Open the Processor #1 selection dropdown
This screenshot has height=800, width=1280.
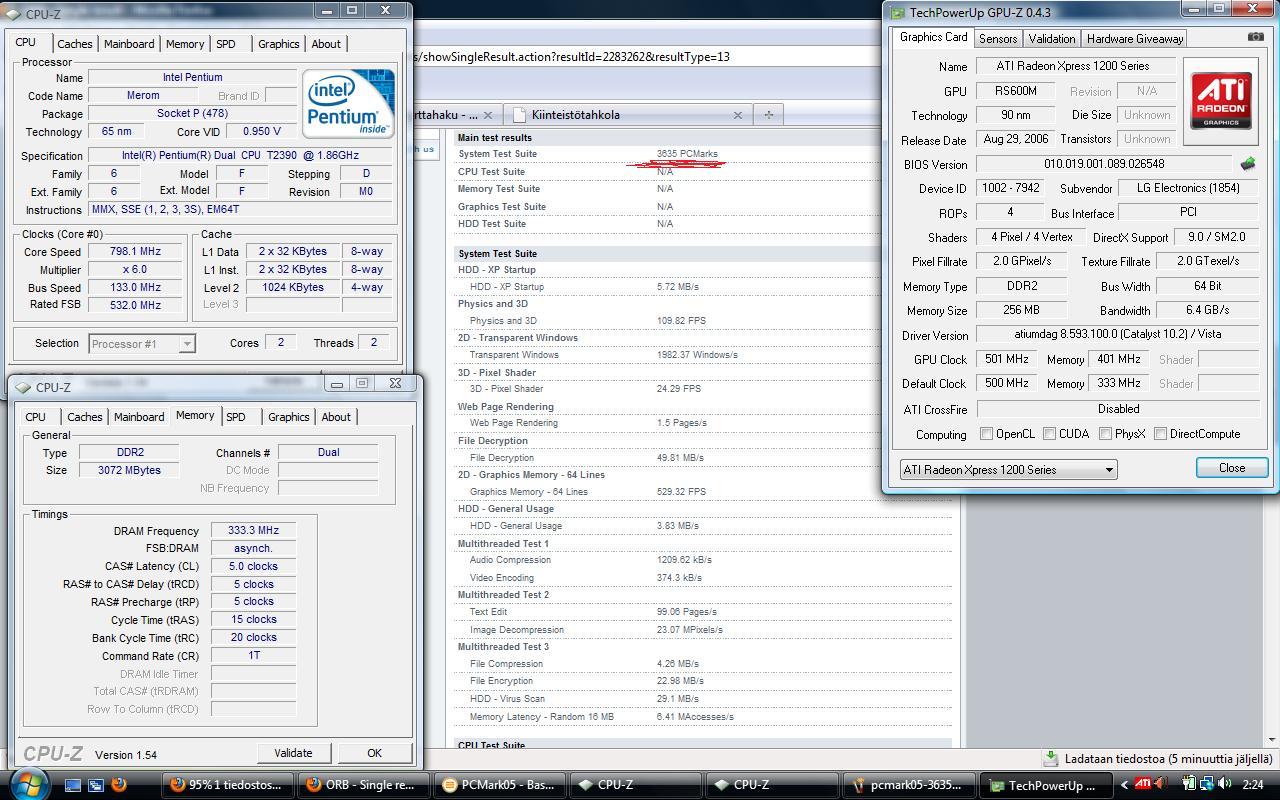pos(141,343)
